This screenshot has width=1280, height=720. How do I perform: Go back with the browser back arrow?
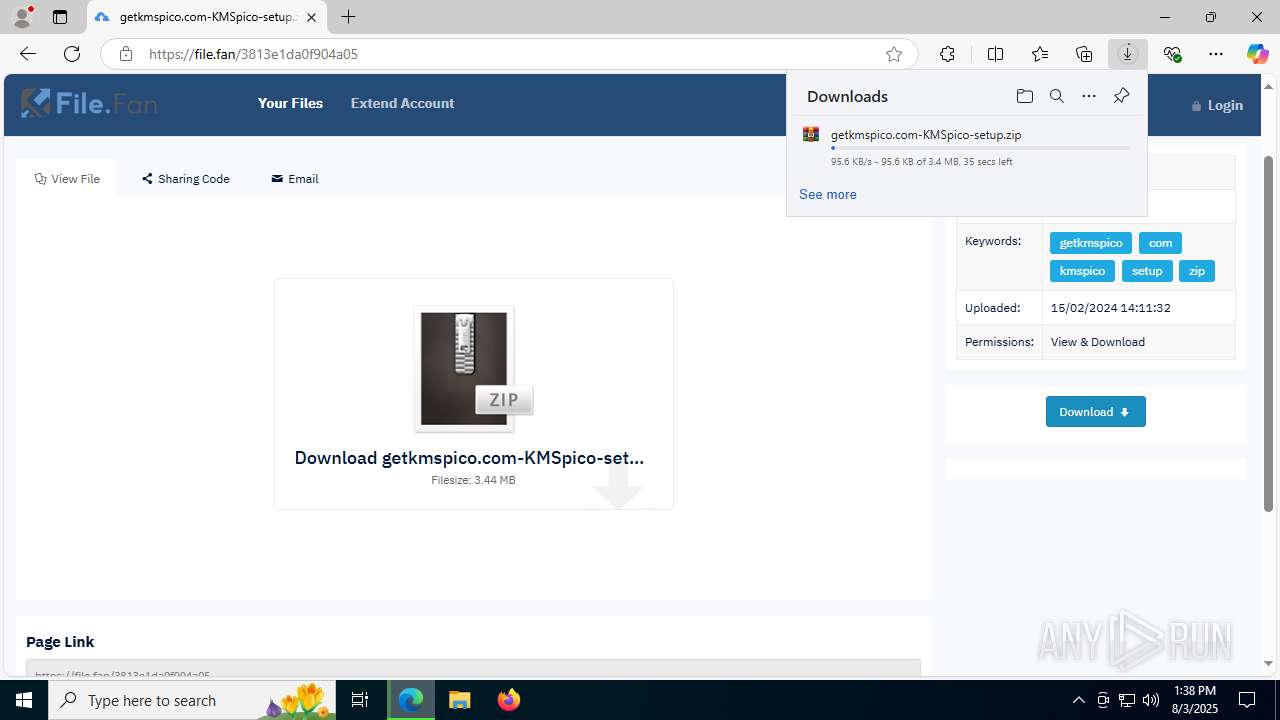[x=28, y=54]
